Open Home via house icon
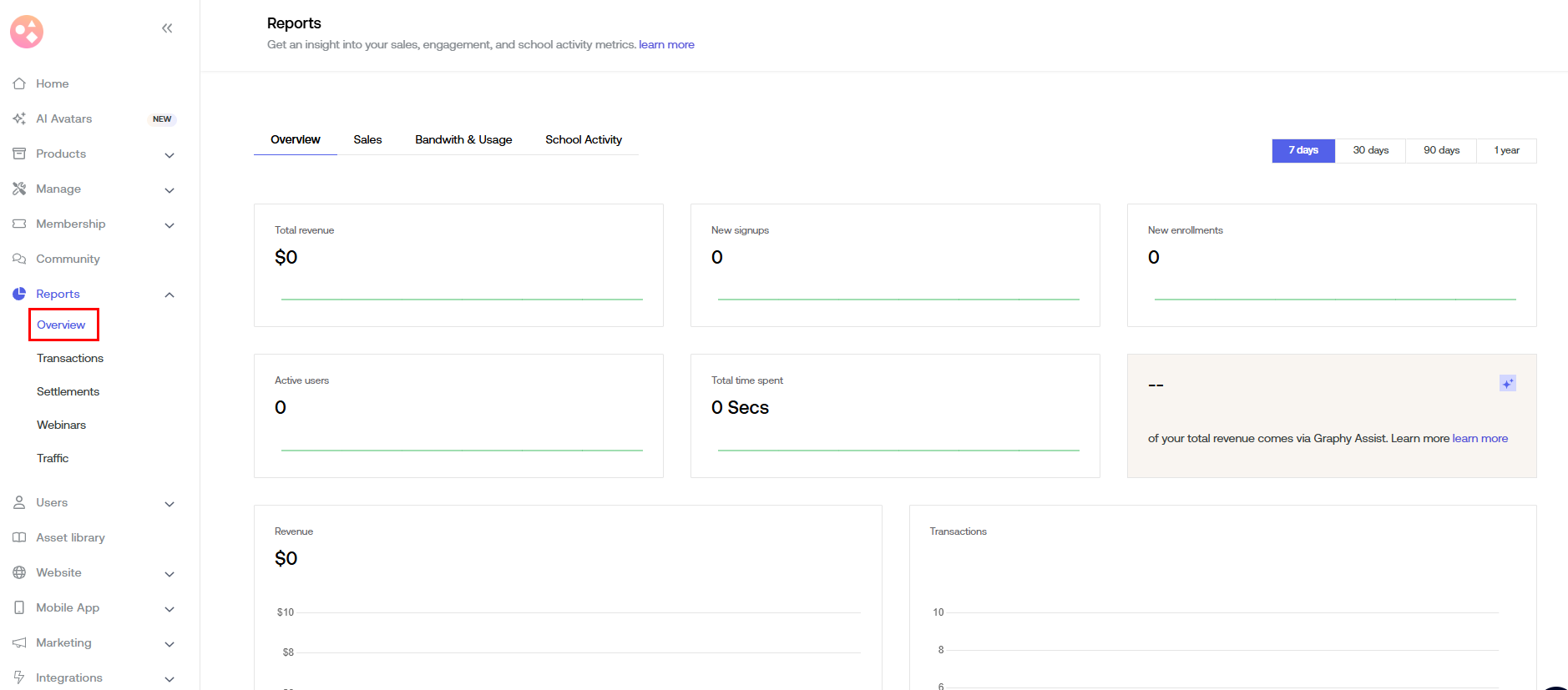Viewport: 1568px width, 690px height. [x=19, y=83]
